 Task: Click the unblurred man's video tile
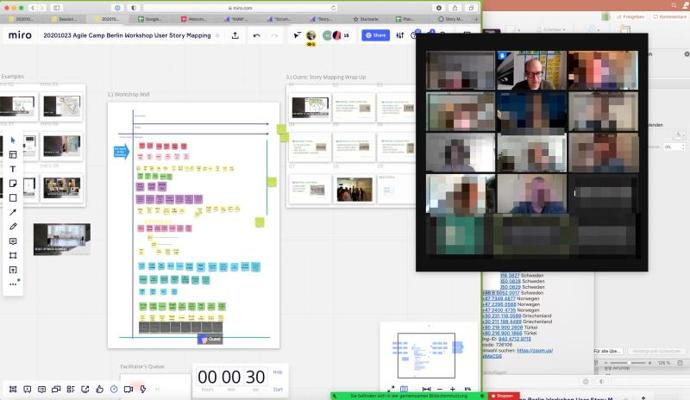pos(532,70)
